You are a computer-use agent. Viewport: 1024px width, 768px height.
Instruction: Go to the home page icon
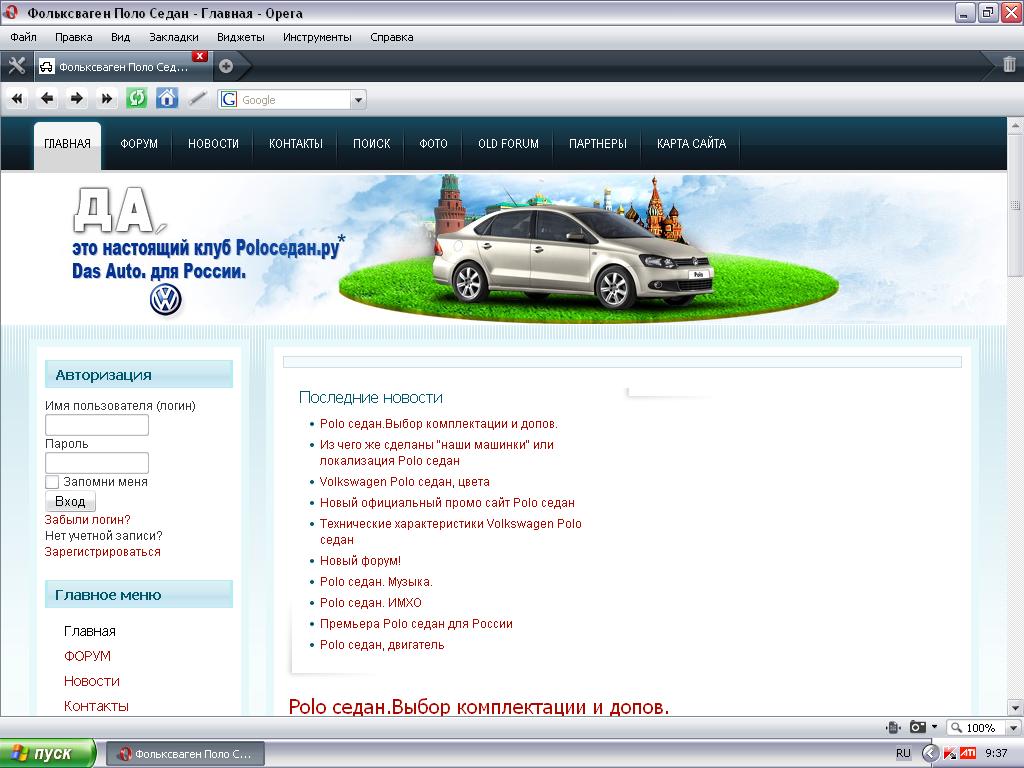point(167,98)
